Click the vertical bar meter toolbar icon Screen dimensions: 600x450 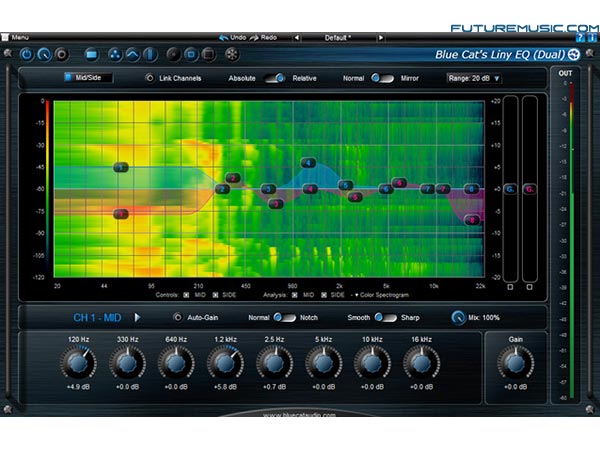(x=150, y=55)
